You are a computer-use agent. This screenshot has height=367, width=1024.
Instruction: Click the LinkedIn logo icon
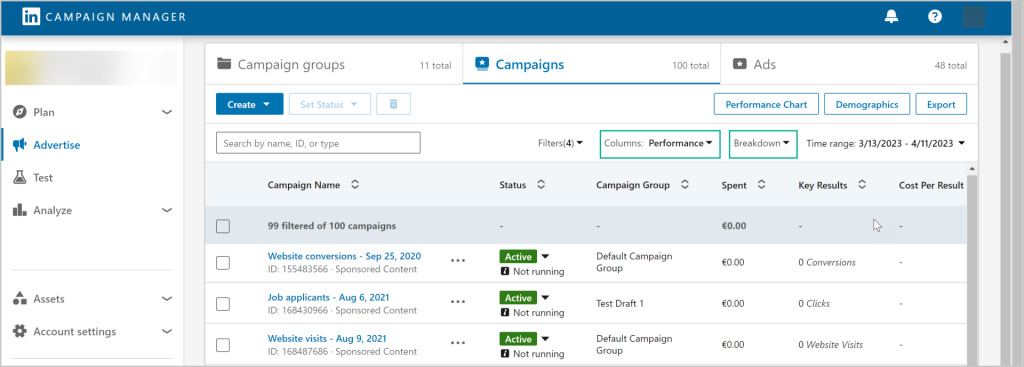(x=31, y=17)
